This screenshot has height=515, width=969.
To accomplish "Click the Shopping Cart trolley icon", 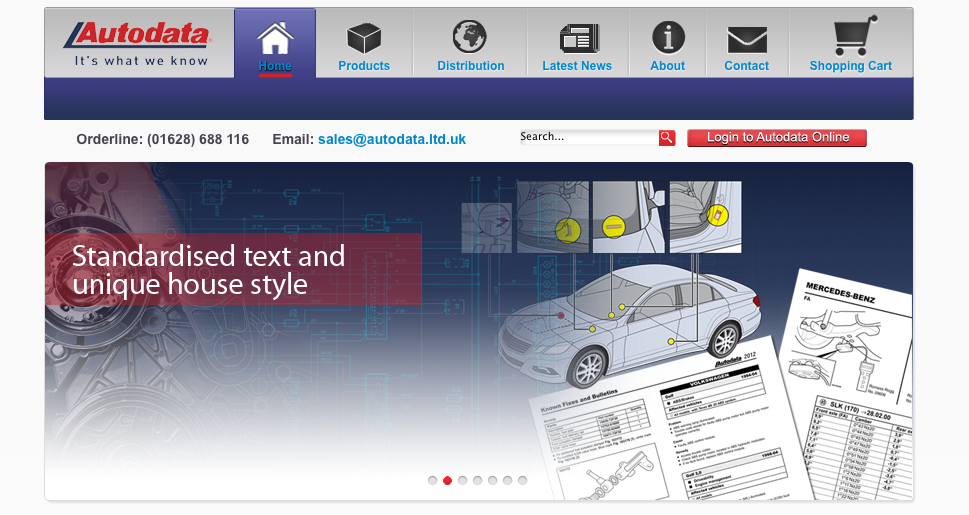I will coord(855,35).
